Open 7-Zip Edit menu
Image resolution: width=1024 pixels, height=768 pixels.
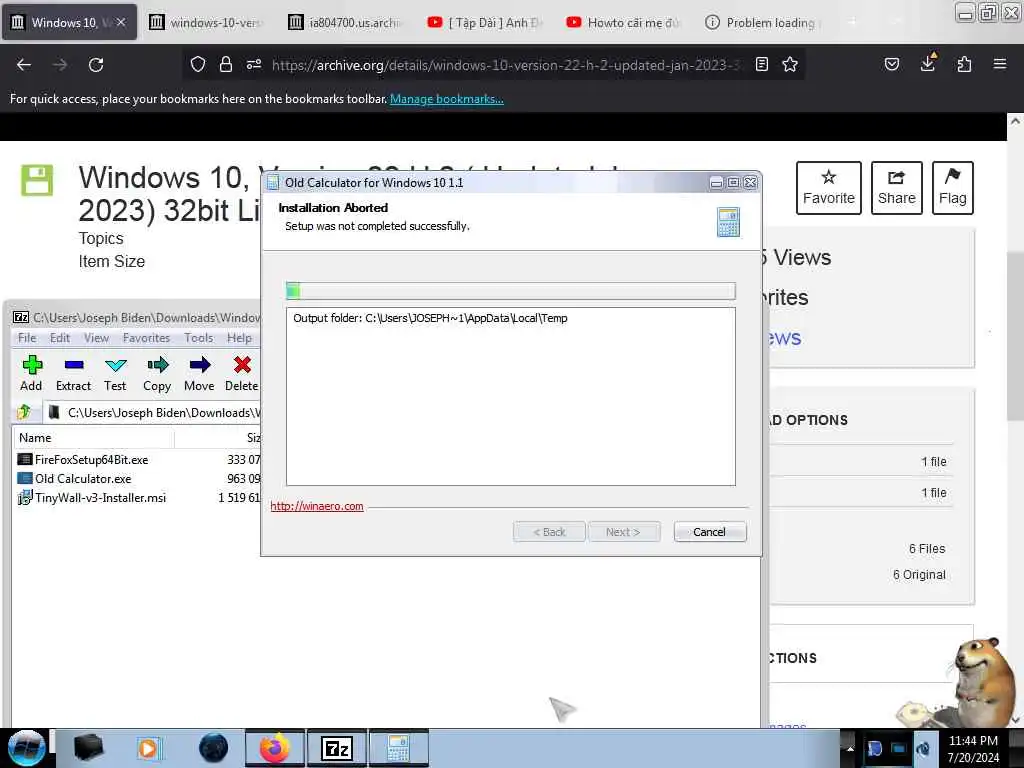pyautogui.click(x=59, y=338)
